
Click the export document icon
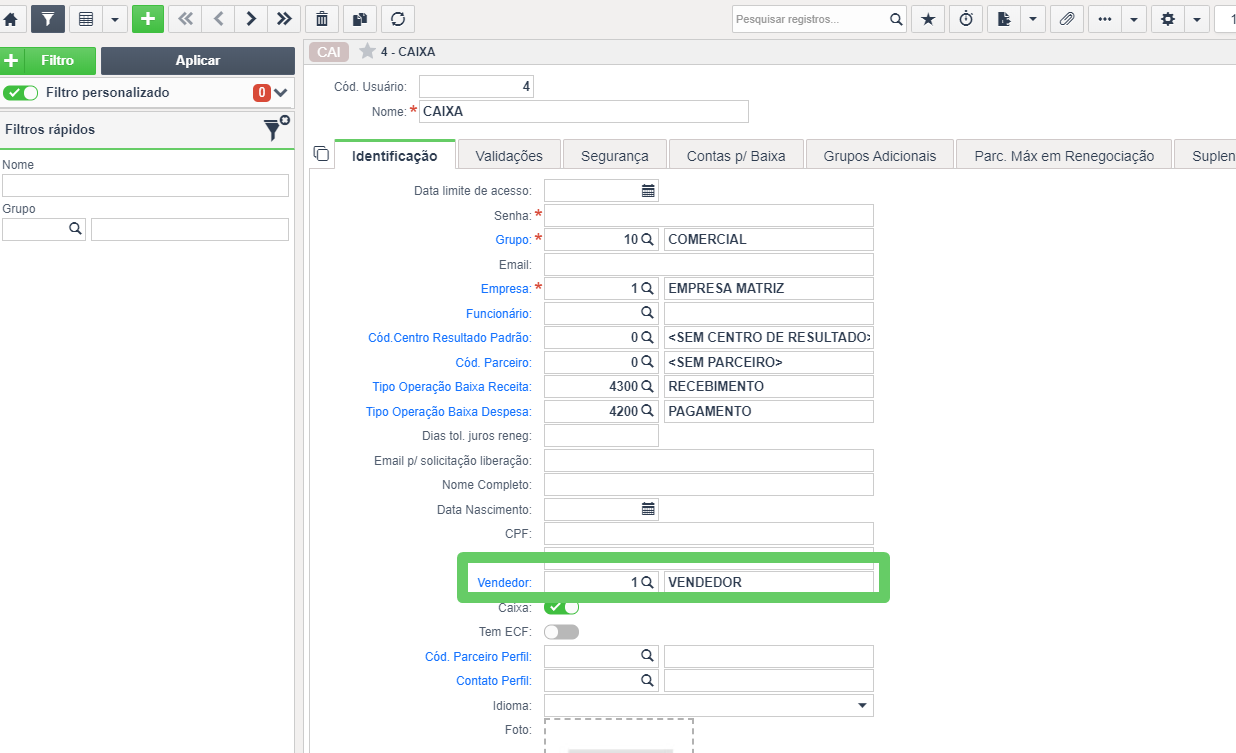pos(1004,18)
